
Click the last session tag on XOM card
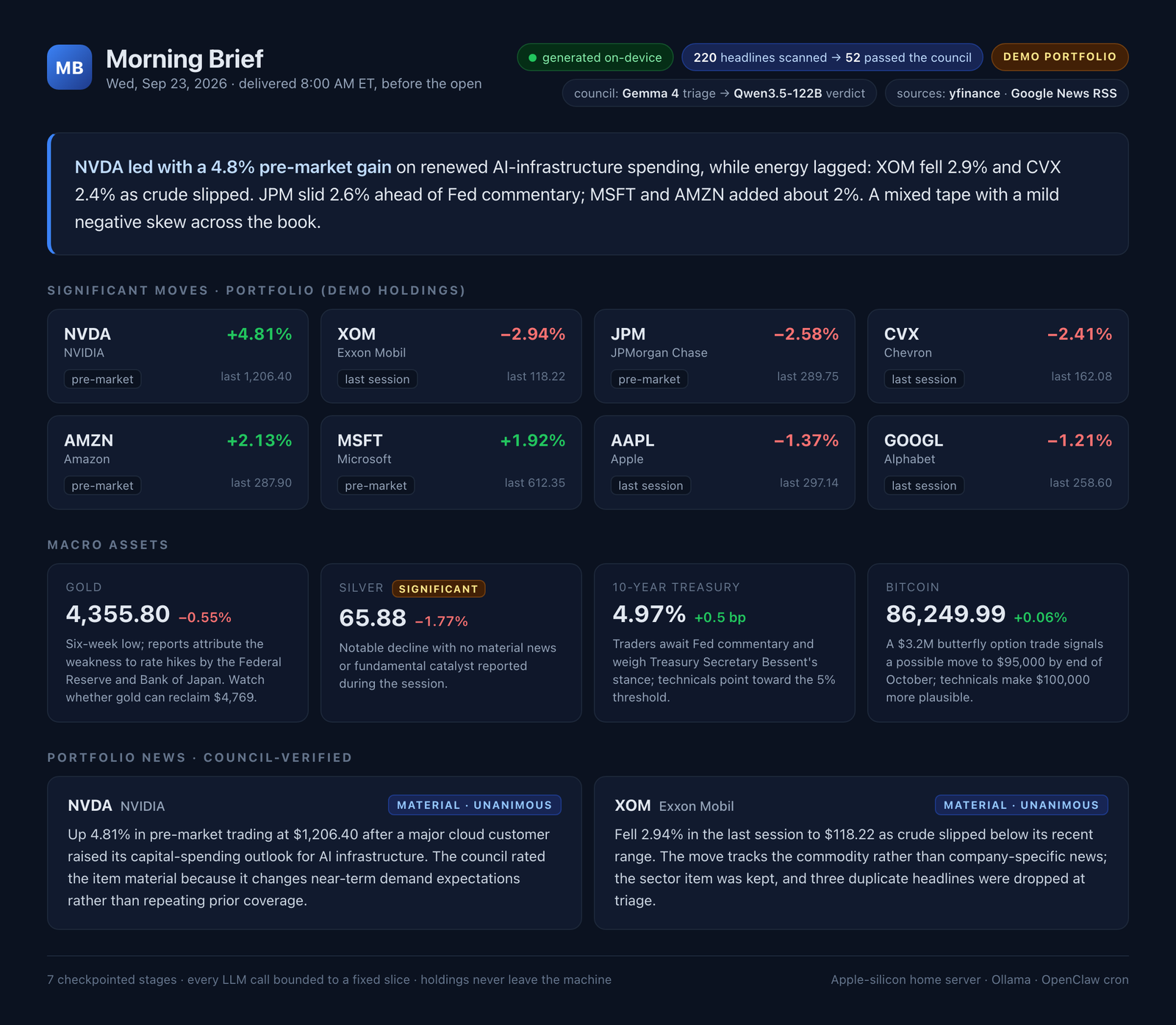[x=377, y=379]
